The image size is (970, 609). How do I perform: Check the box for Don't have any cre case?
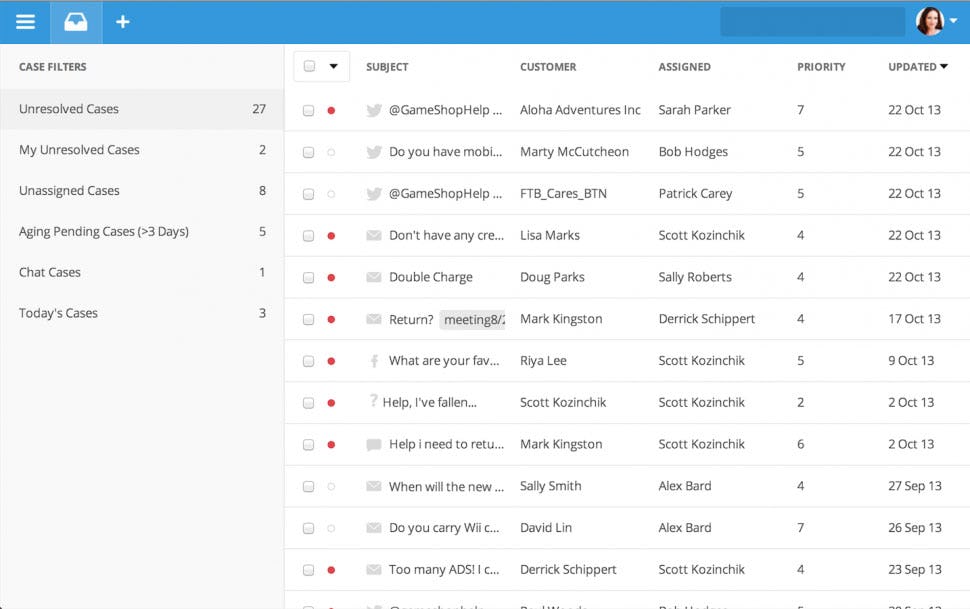click(308, 236)
